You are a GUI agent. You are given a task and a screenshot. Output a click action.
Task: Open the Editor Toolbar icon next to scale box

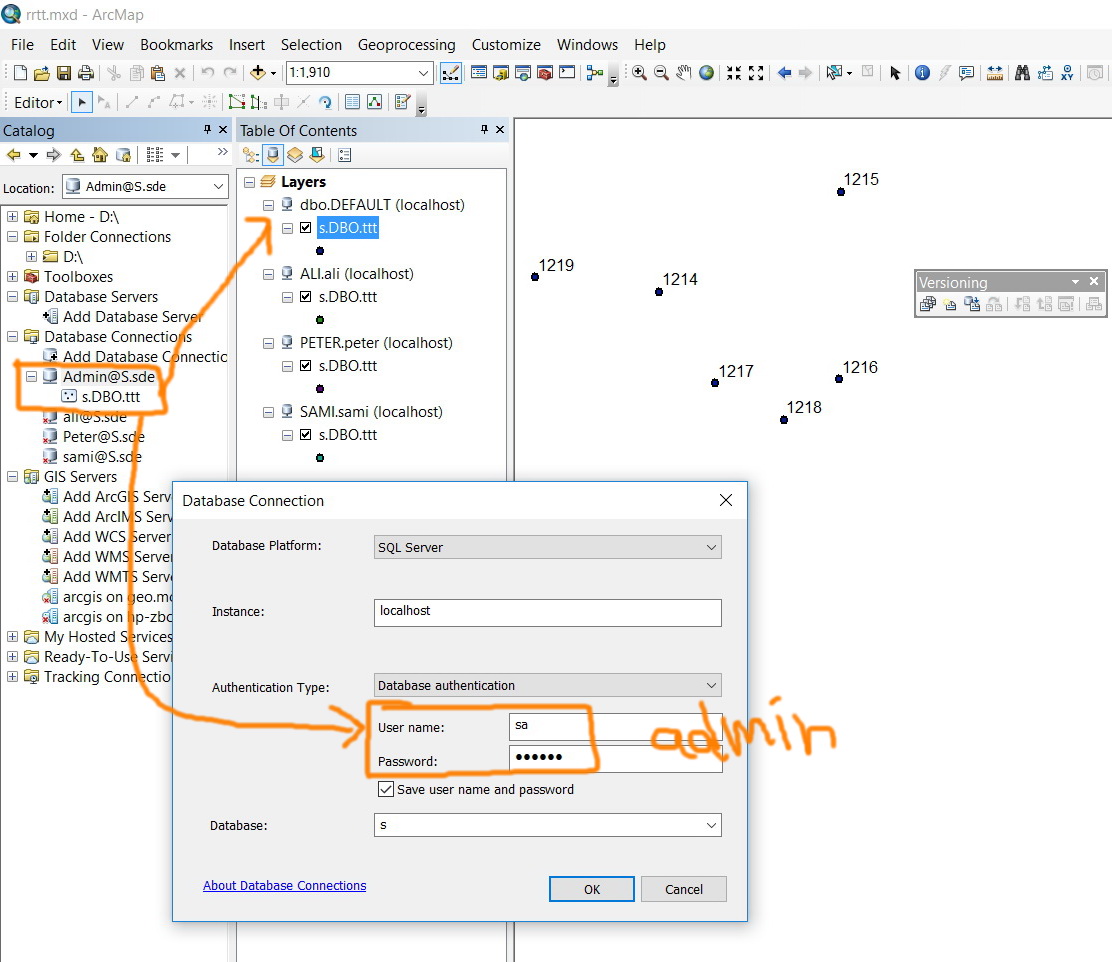[450, 72]
